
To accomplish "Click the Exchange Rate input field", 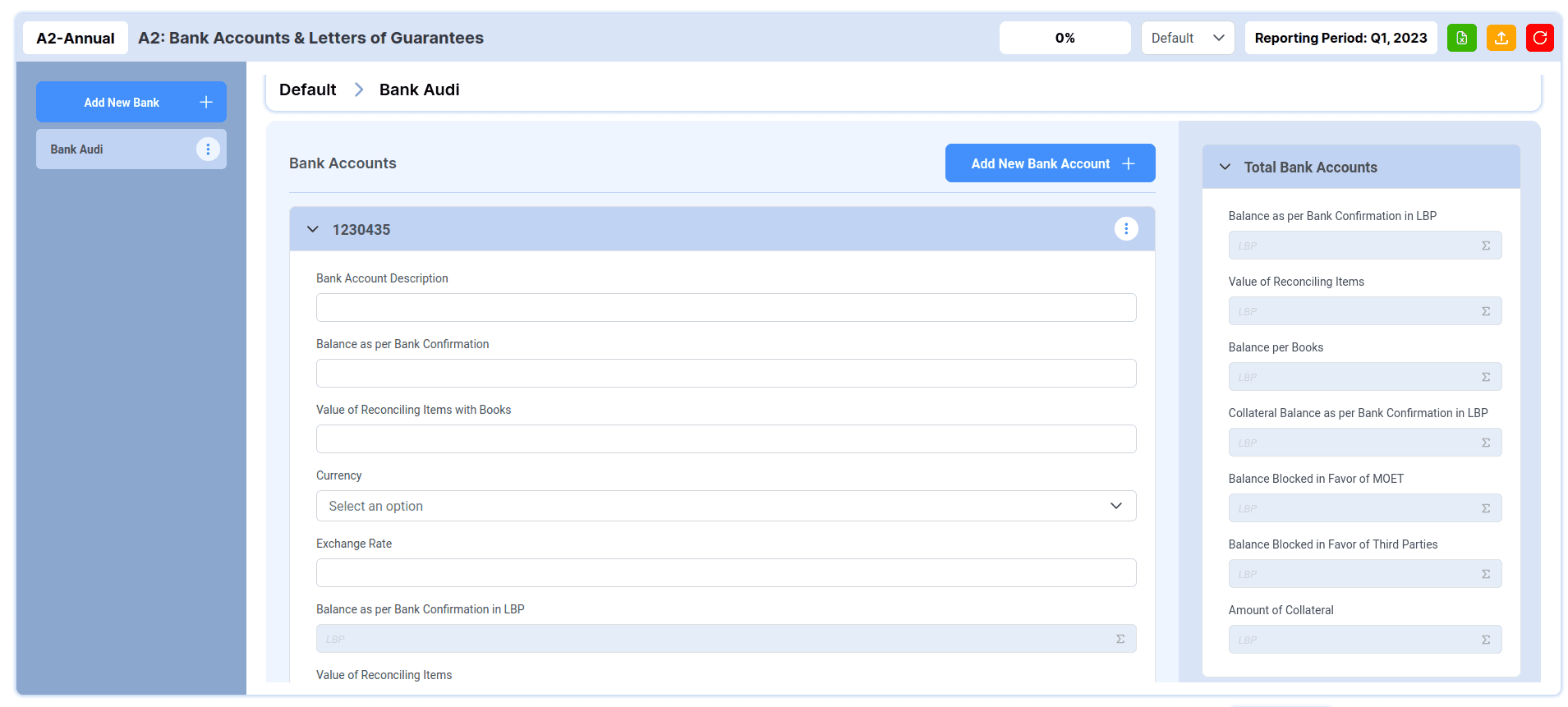I will click(x=725, y=573).
